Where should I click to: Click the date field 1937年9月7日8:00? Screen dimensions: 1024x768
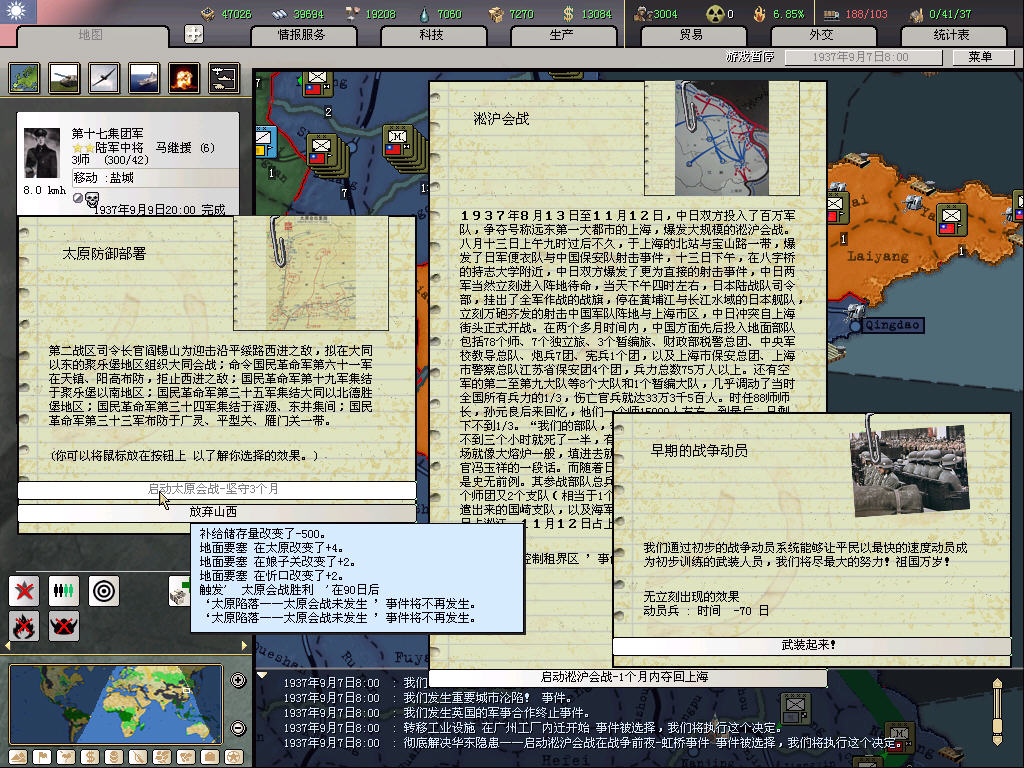click(863, 57)
